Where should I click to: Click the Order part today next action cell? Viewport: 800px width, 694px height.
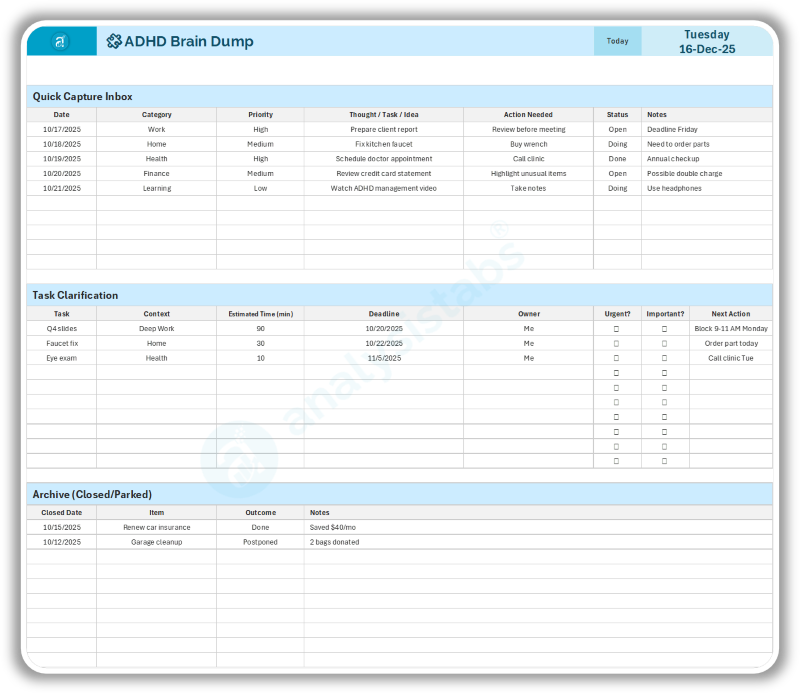tap(731, 343)
